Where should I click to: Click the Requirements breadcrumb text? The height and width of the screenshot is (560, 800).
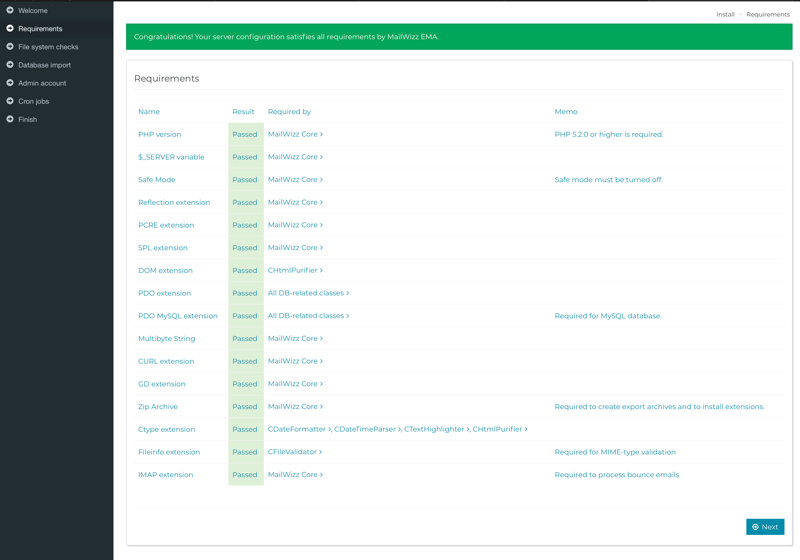coord(768,14)
